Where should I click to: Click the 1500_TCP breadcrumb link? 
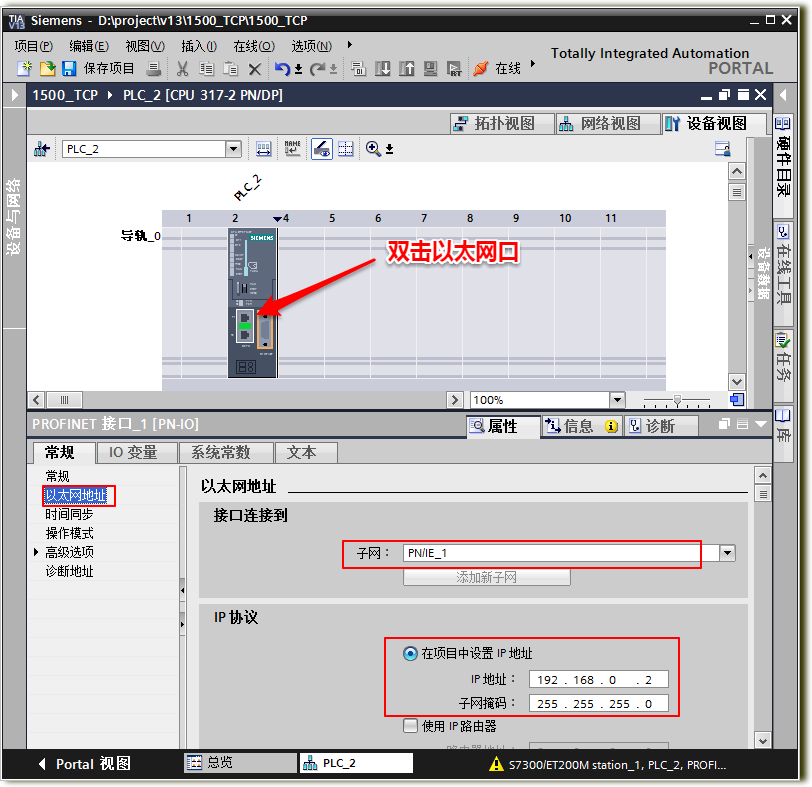click(x=65, y=95)
